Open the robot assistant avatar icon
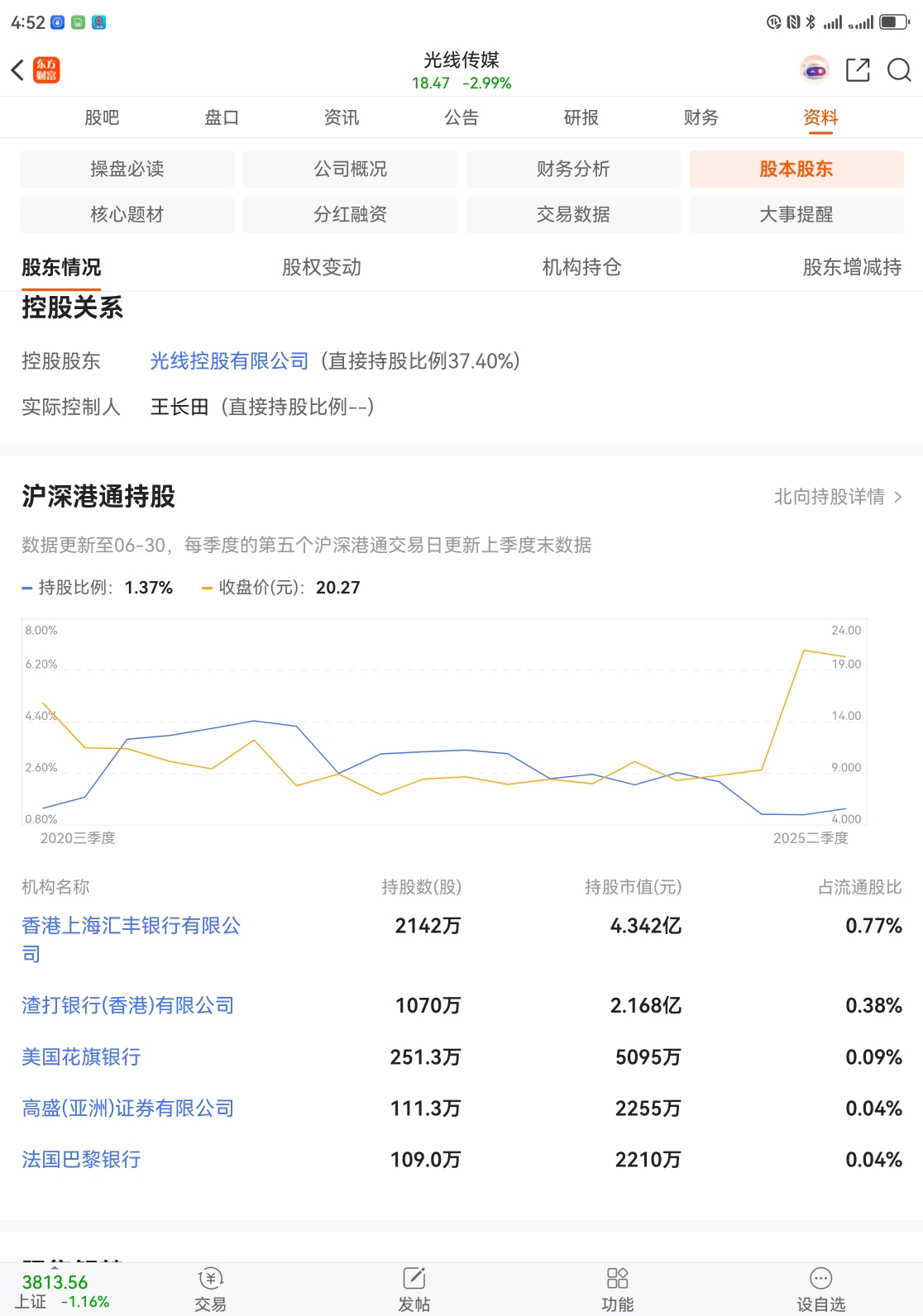923x1316 pixels. click(815, 70)
